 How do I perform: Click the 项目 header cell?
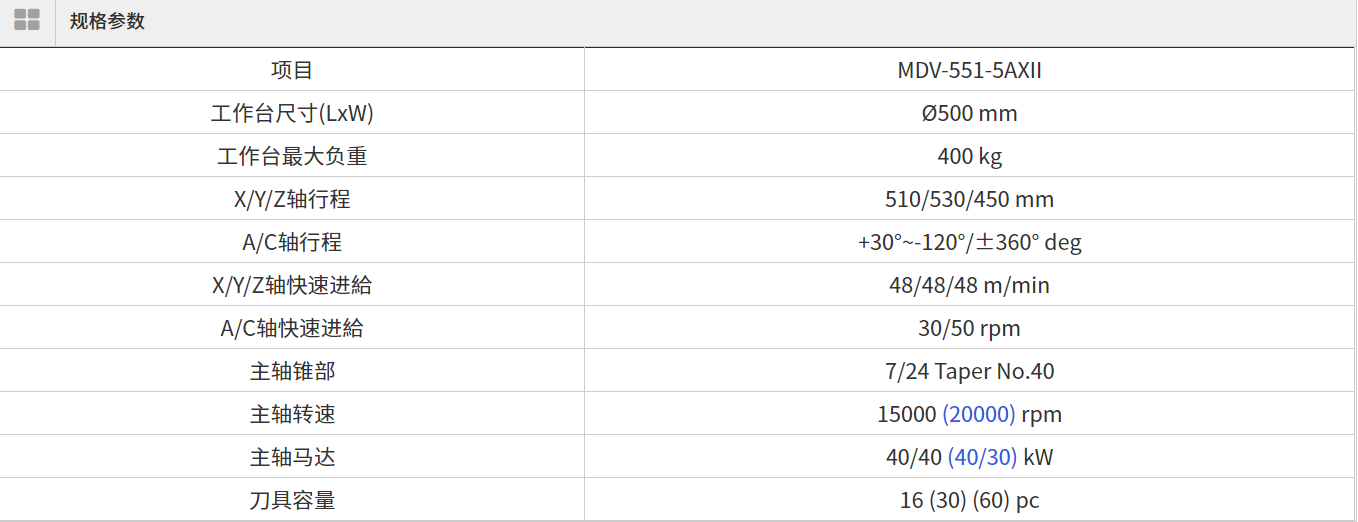(292, 70)
